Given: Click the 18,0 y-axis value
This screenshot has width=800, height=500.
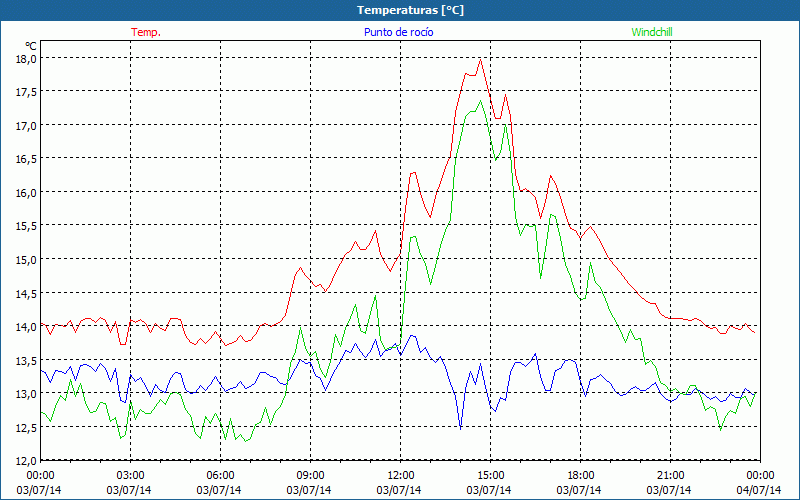Looking at the screenshot, I should [x=27, y=58].
